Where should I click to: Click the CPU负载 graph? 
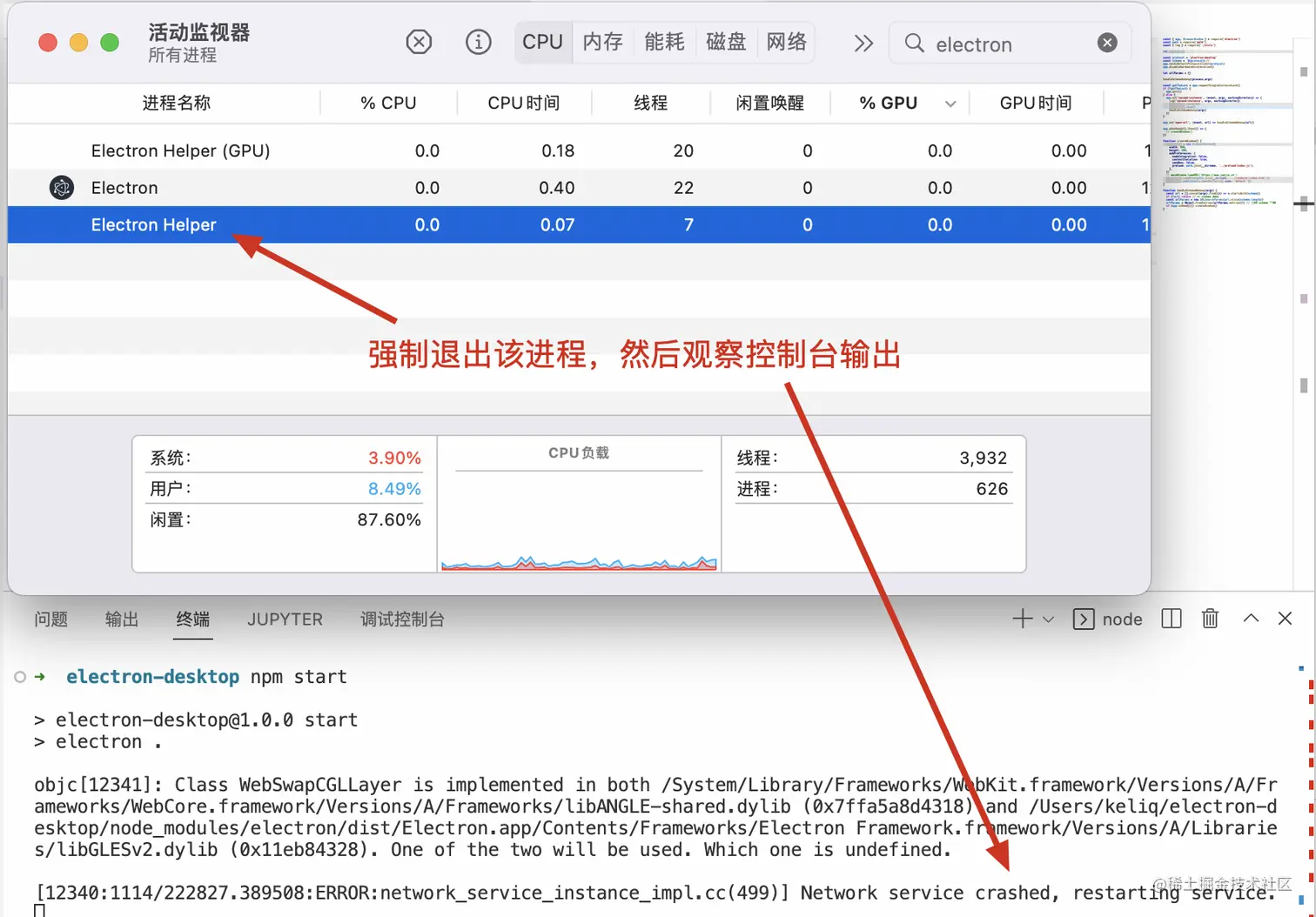pos(579,504)
